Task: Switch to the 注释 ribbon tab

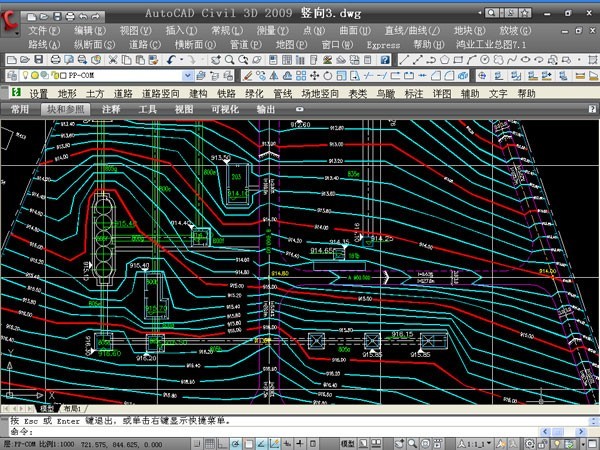Action: (x=110, y=108)
